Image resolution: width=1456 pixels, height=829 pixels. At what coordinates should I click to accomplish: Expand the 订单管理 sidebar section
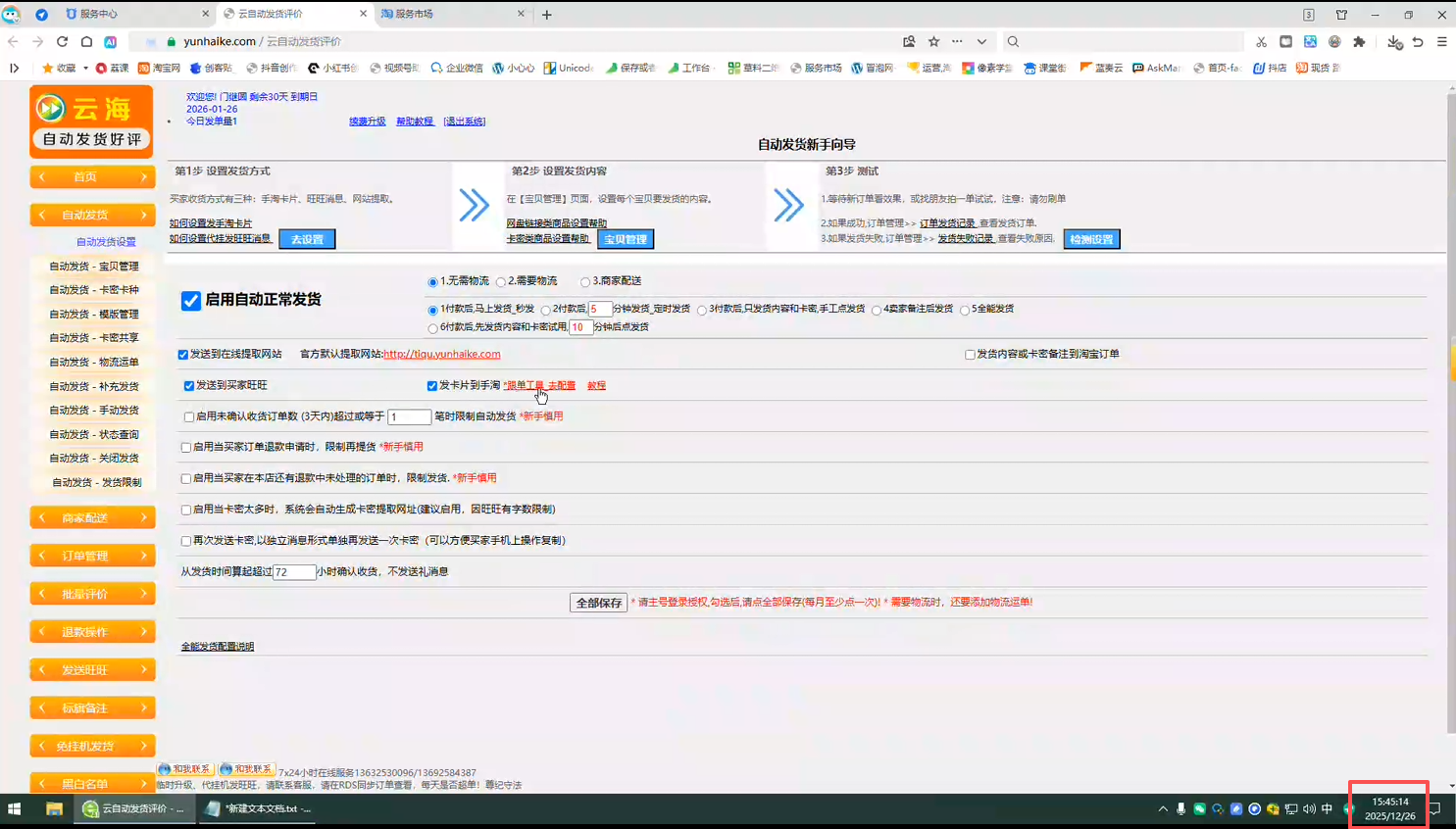[x=92, y=556]
